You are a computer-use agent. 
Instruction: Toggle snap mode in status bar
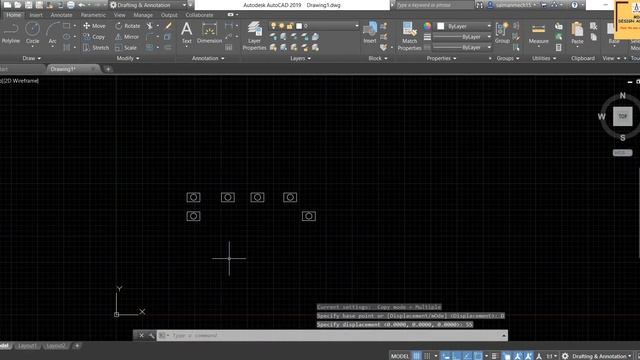coord(427,356)
